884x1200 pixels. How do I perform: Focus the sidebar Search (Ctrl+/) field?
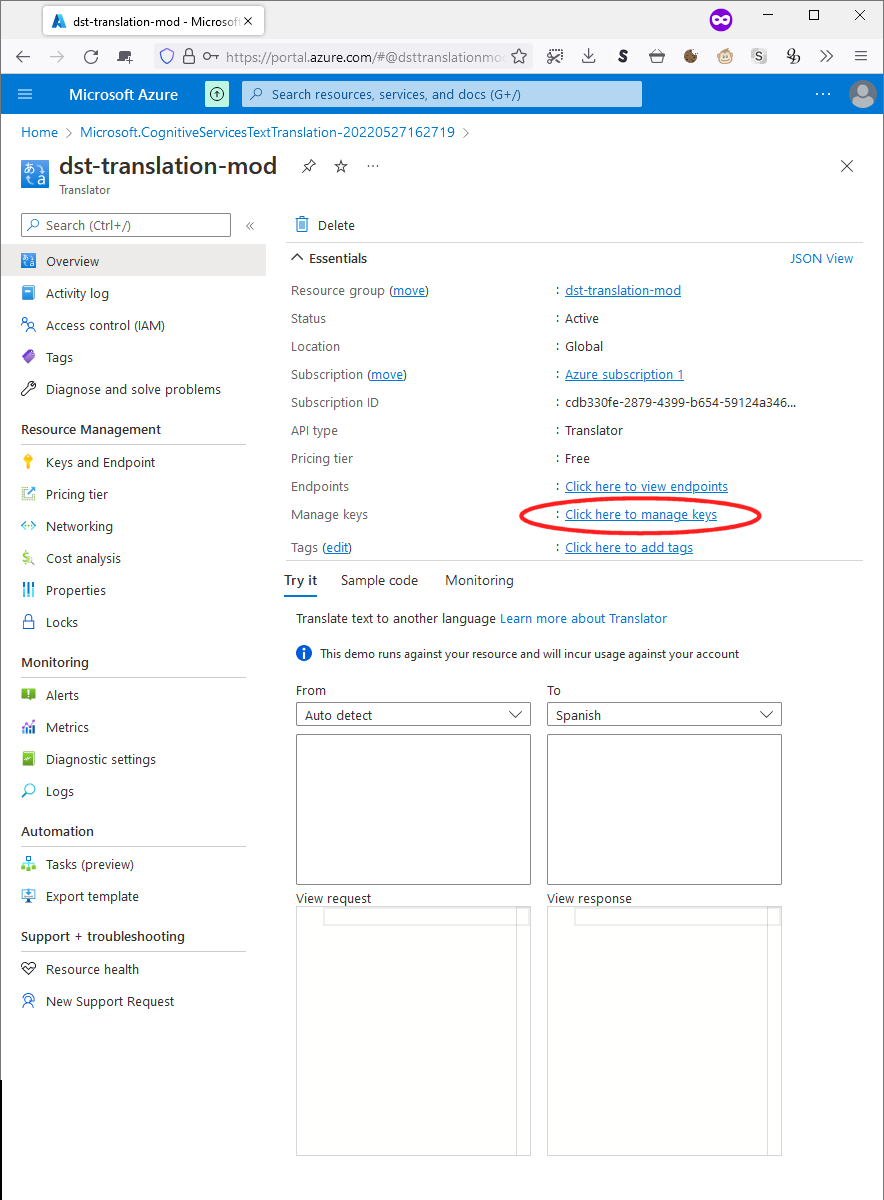126,225
